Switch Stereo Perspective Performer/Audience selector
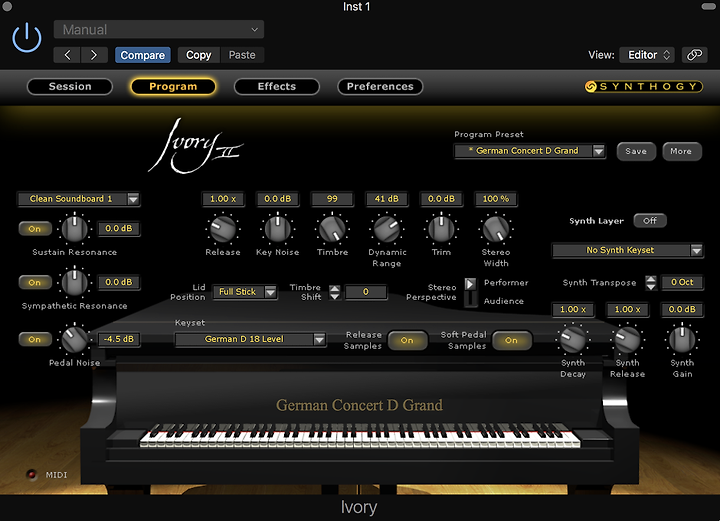This screenshot has width=720, height=521. tap(470, 292)
